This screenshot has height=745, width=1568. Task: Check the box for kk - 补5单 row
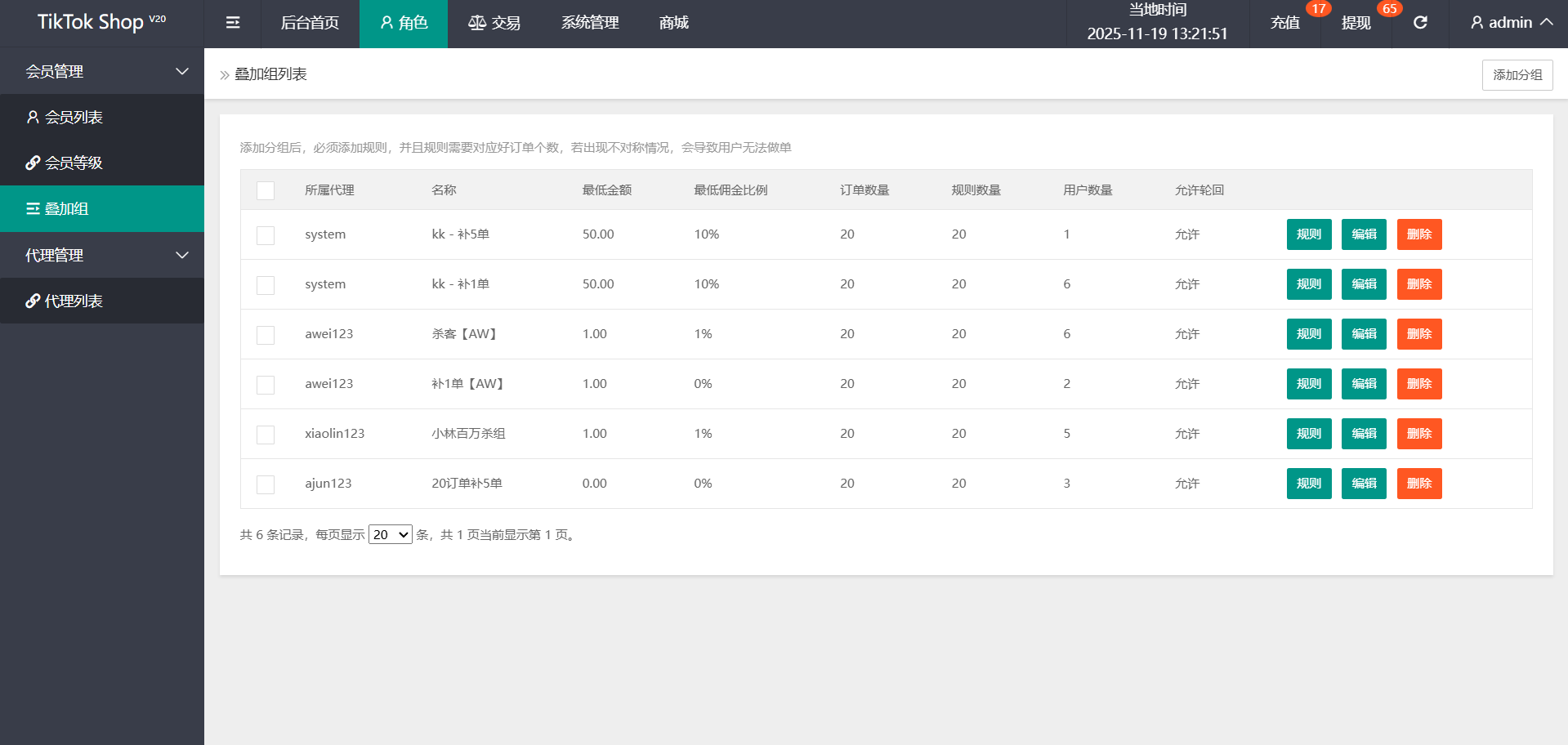[266, 235]
